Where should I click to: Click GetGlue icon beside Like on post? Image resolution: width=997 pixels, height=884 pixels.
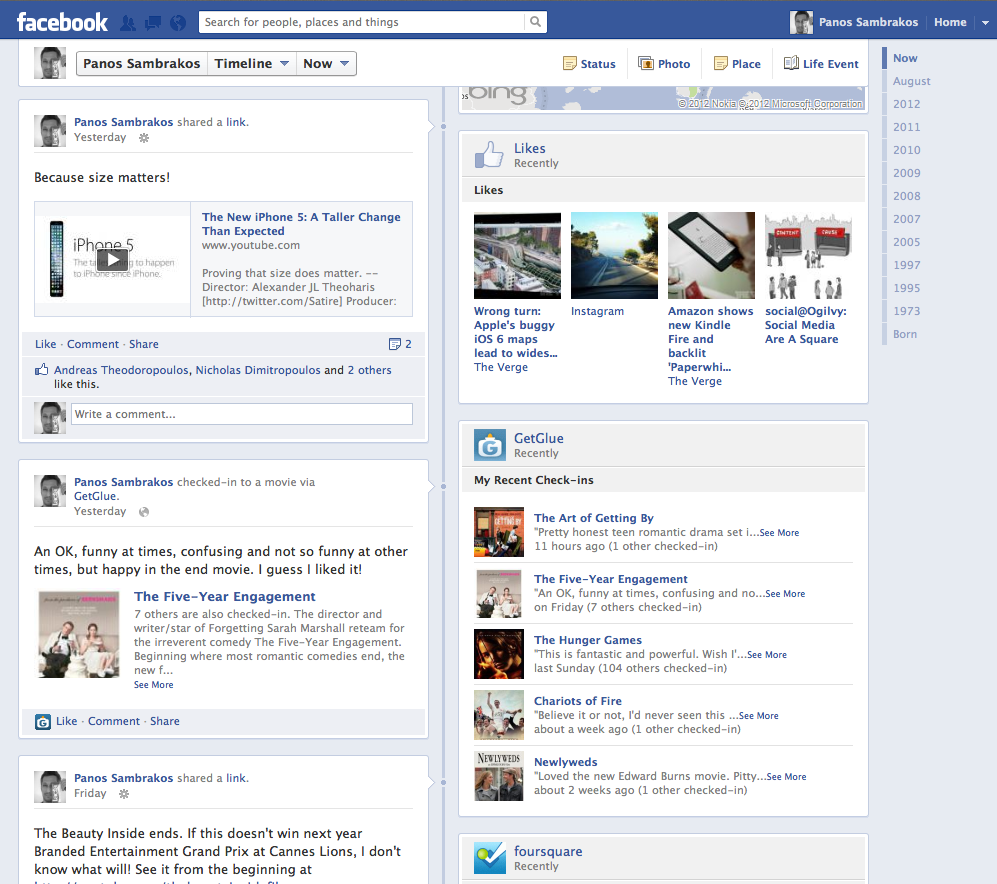coord(43,722)
